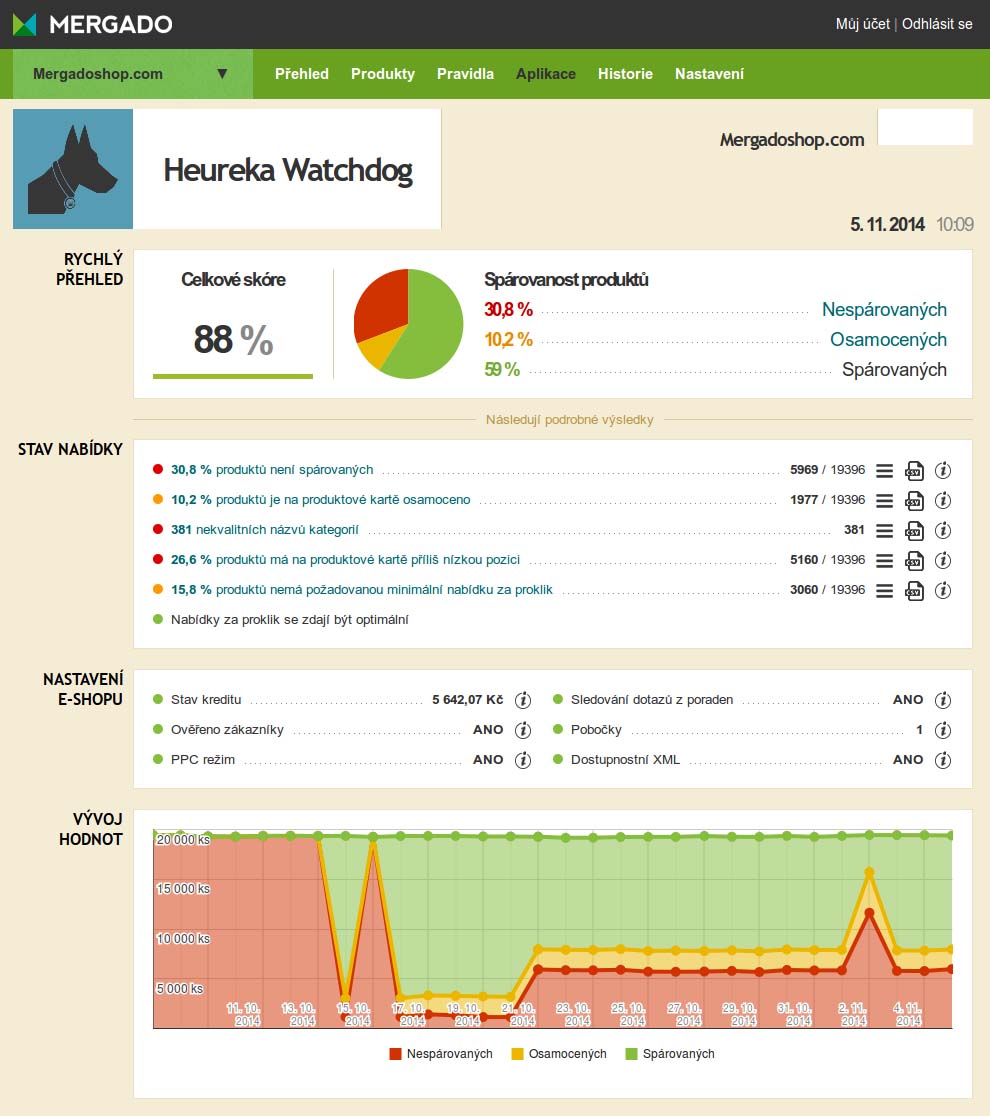Toggle Nespárovaných series in chart legend
The height and width of the screenshot is (1116, 990).
(440, 1054)
